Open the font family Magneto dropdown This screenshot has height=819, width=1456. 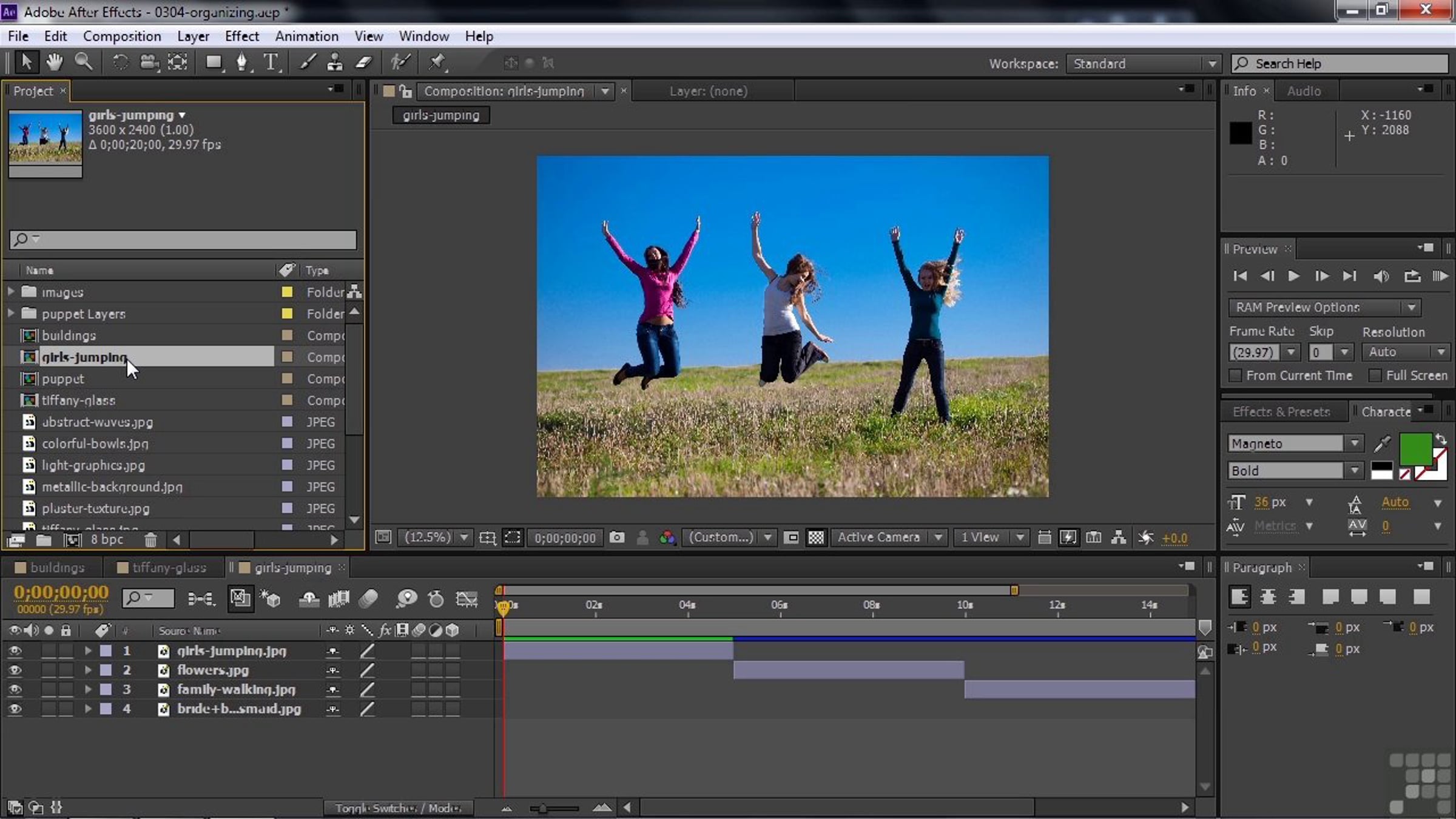[x=1354, y=443]
